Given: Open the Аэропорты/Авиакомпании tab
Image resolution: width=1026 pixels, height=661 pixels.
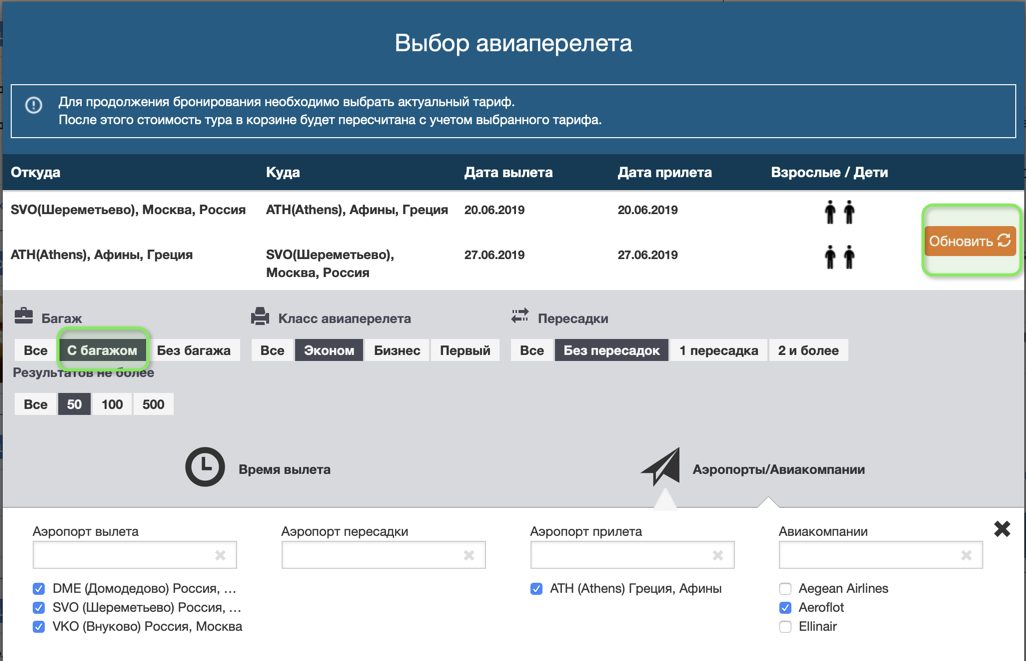Looking at the screenshot, I should 778,469.
